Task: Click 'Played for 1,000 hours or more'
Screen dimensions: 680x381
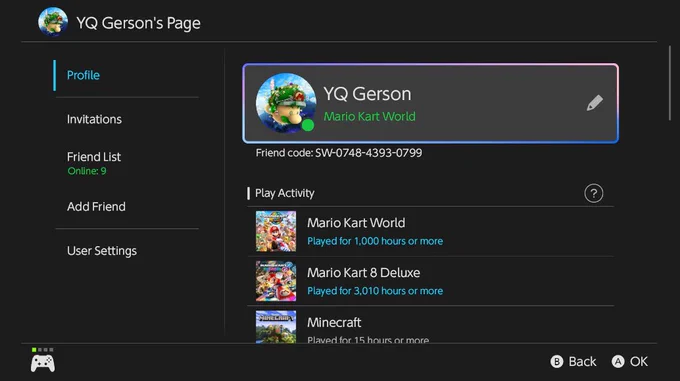Action: [x=375, y=241]
